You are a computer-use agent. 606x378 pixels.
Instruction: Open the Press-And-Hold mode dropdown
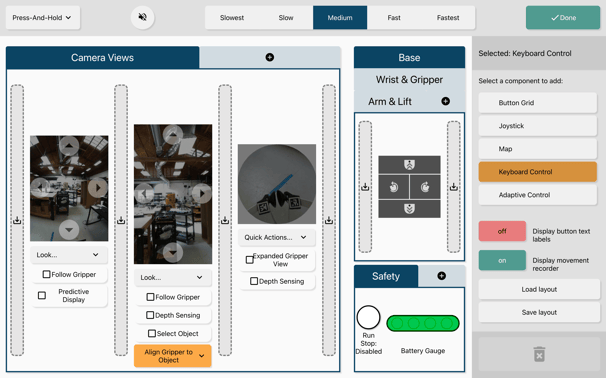(43, 17)
